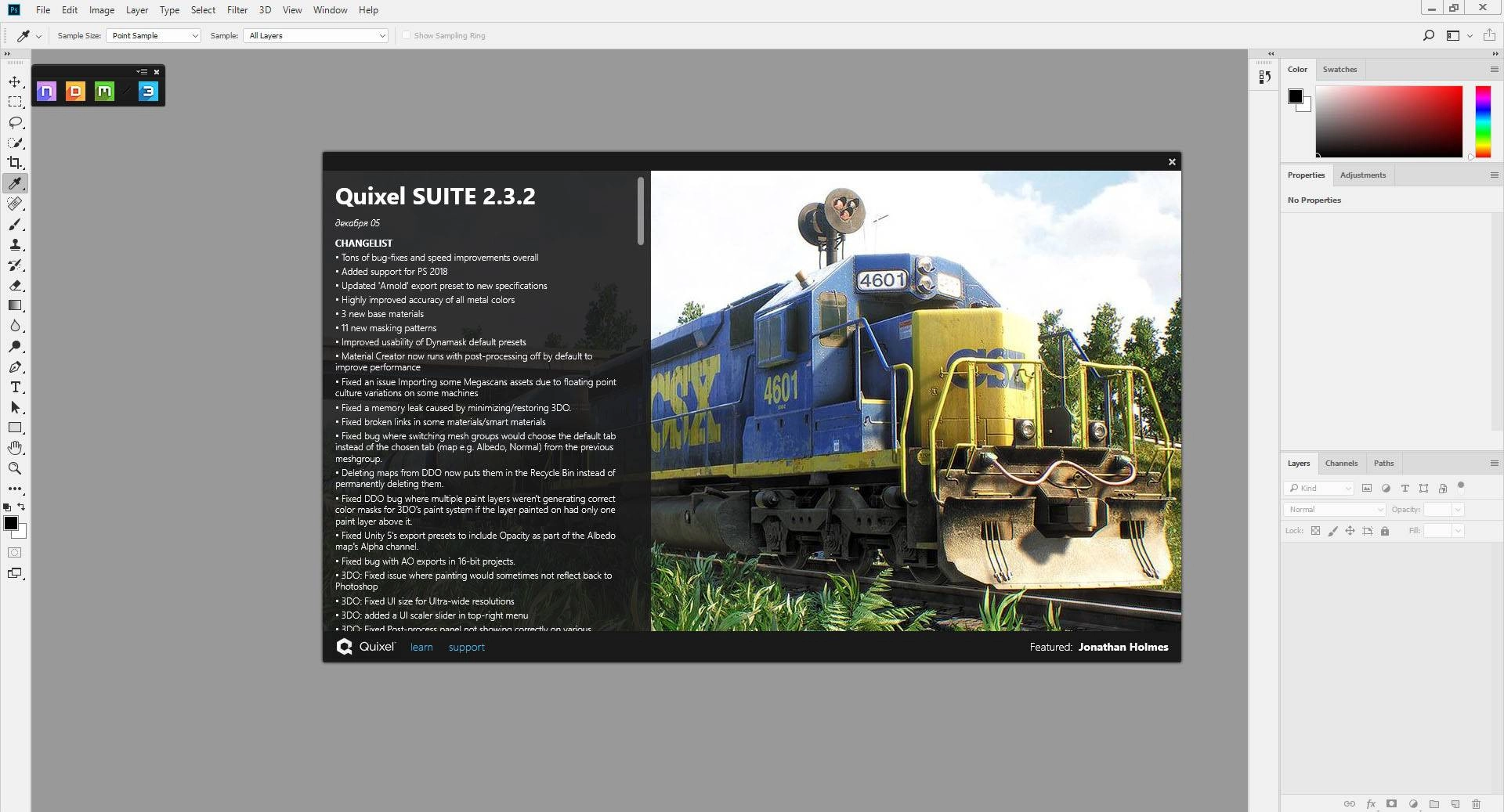Select the Blur tool

pos(15,326)
